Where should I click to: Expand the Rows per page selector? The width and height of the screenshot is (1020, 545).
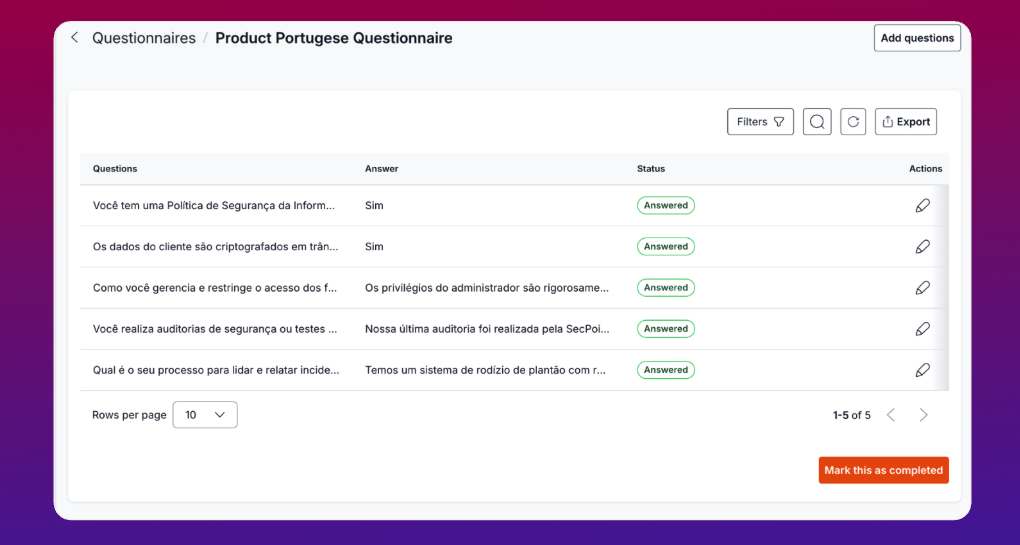coord(205,415)
